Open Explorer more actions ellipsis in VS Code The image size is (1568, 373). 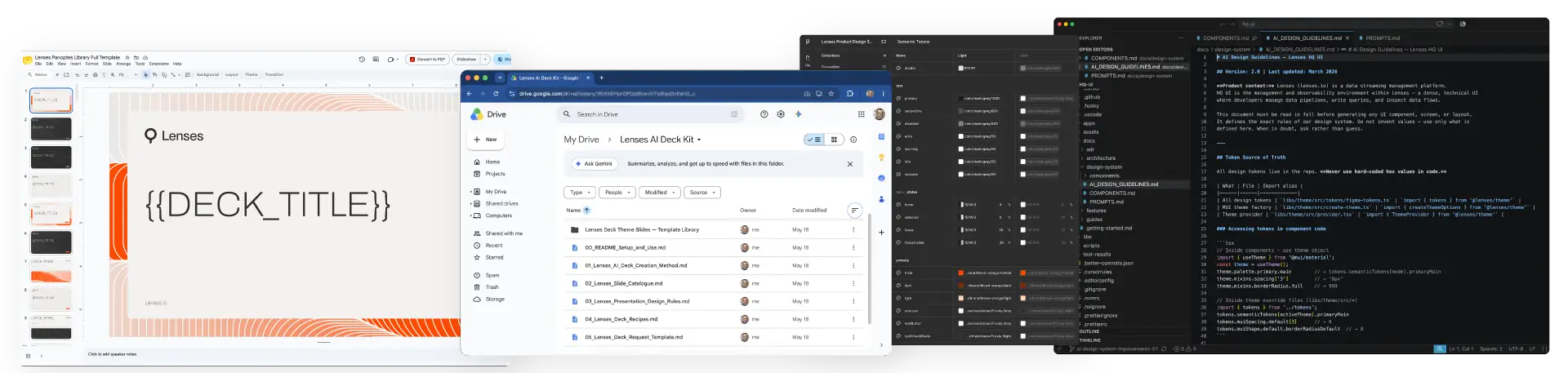[1180, 38]
